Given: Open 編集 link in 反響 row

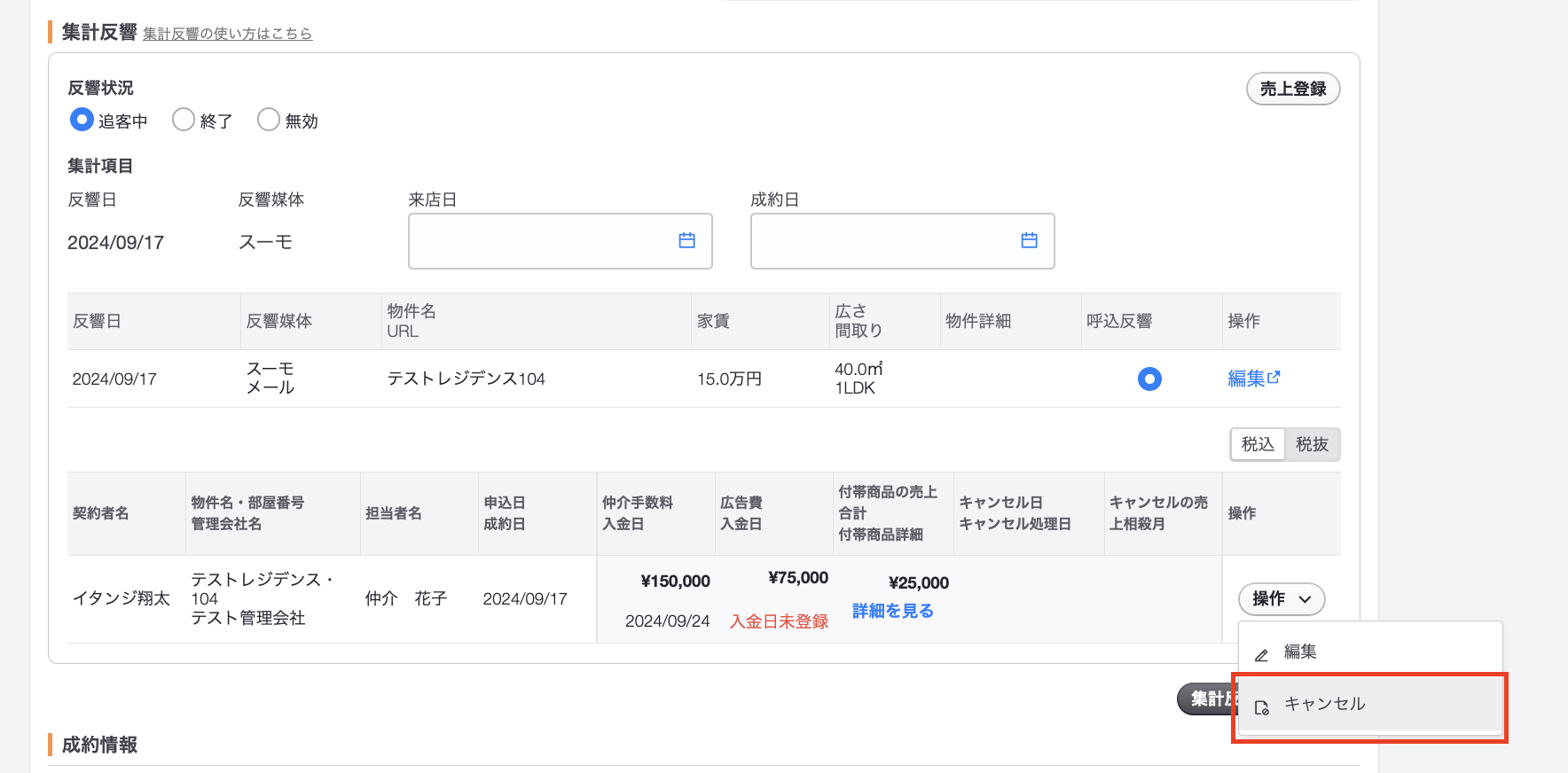Looking at the screenshot, I should coord(1253,379).
